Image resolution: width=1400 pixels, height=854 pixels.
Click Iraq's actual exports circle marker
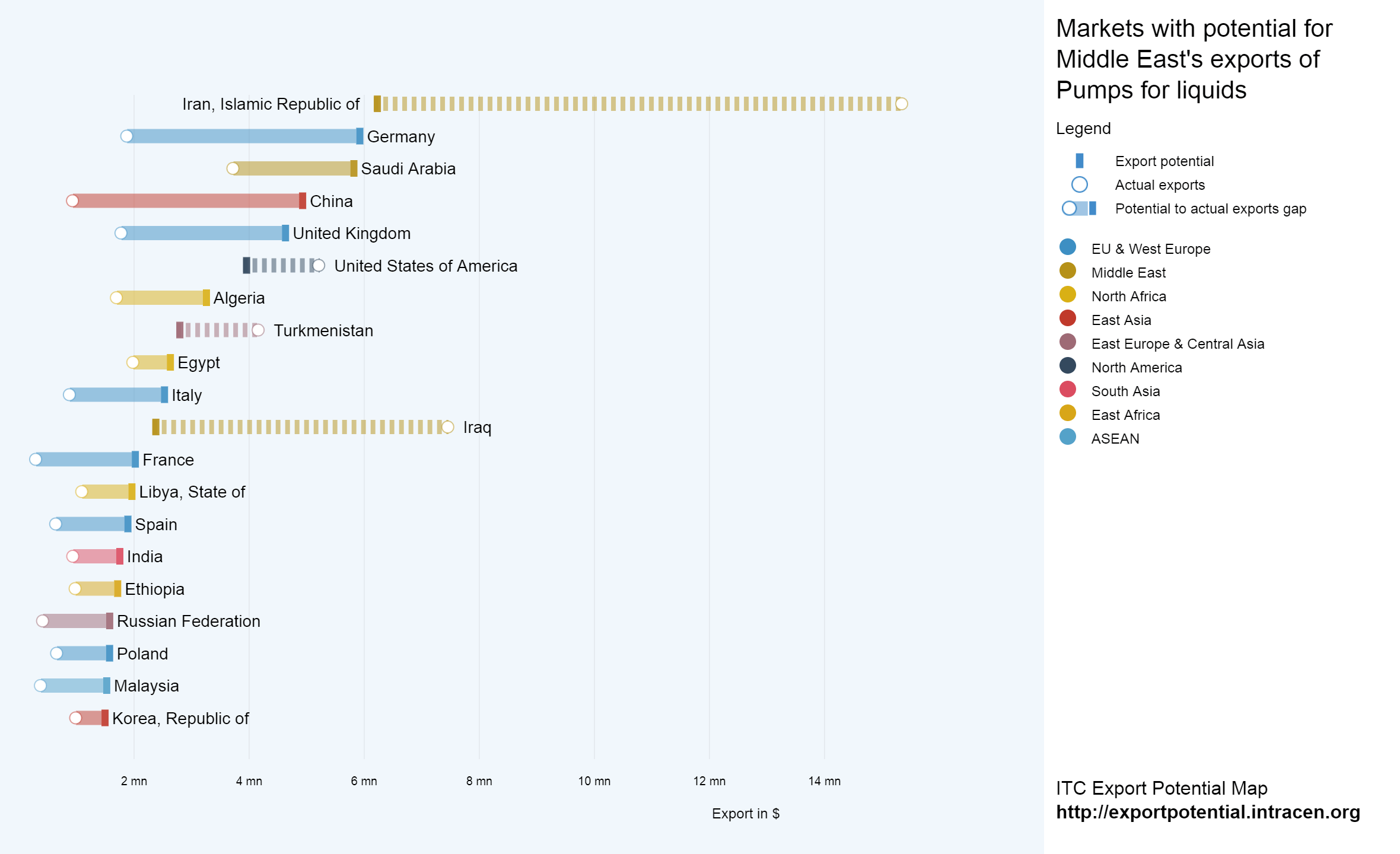point(448,427)
